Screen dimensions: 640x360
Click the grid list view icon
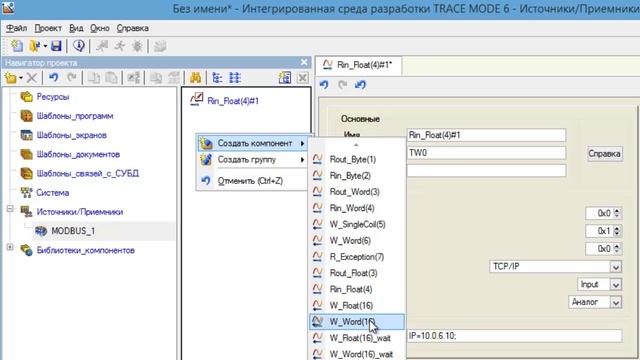235,78
